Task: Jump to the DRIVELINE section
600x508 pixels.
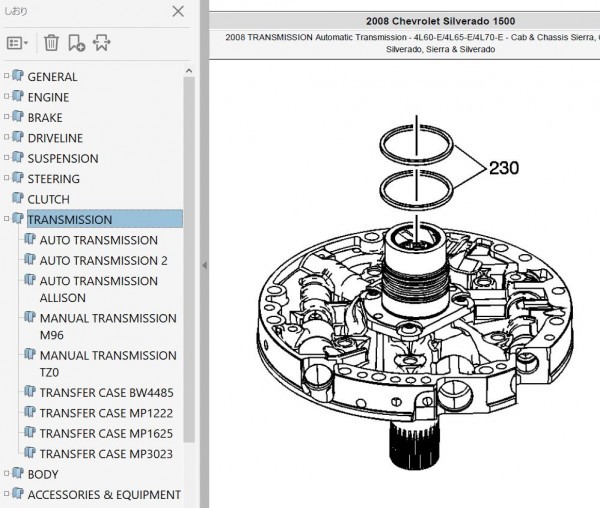Action: (55, 138)
